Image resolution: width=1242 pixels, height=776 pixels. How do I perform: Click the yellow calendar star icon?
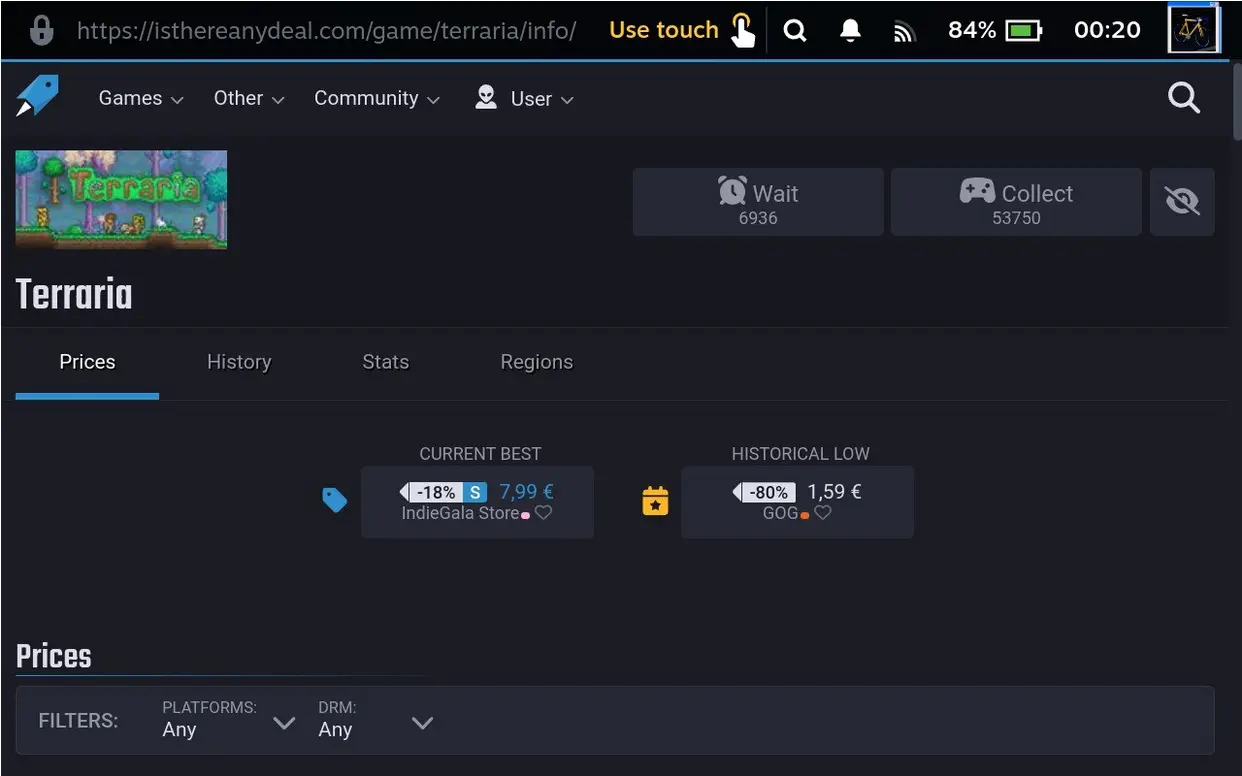pos(655,501)
